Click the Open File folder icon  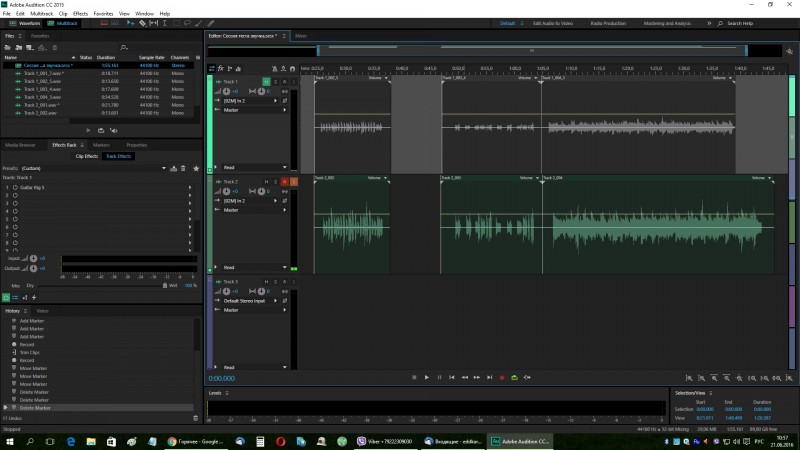pyautogui.click(x=8, y=47)
